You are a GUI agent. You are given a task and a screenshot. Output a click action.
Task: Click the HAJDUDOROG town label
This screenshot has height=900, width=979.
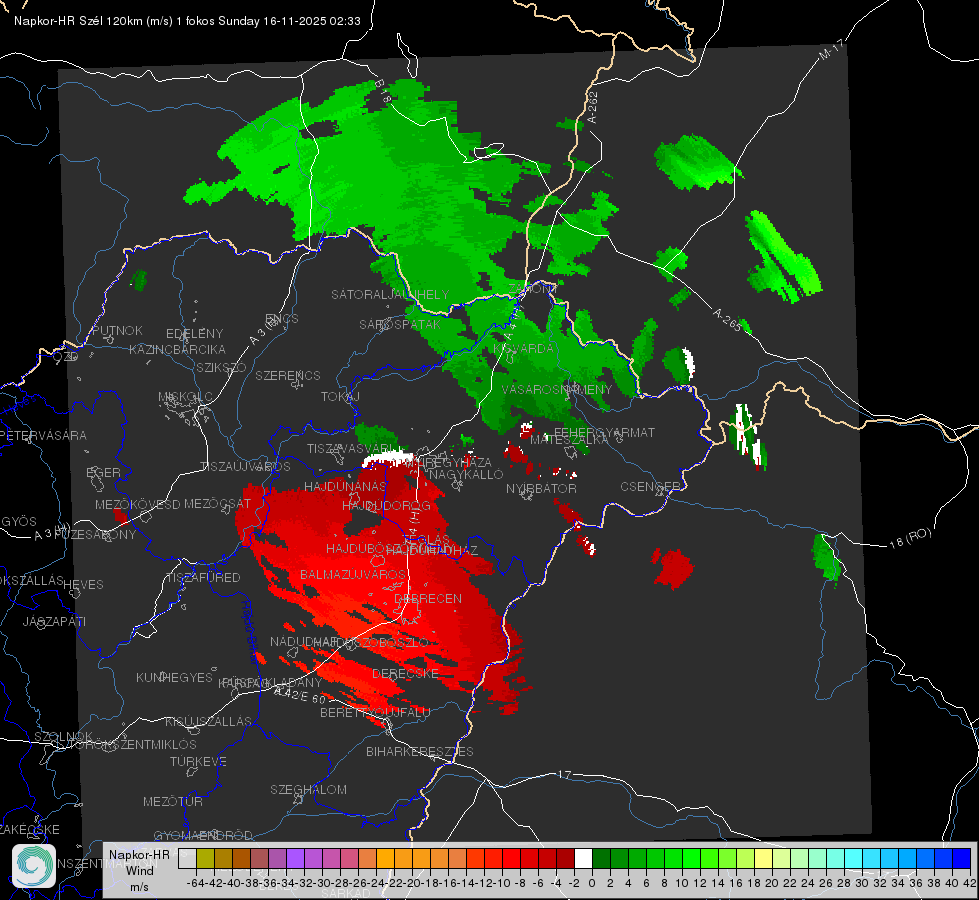[x=386, y=505]
